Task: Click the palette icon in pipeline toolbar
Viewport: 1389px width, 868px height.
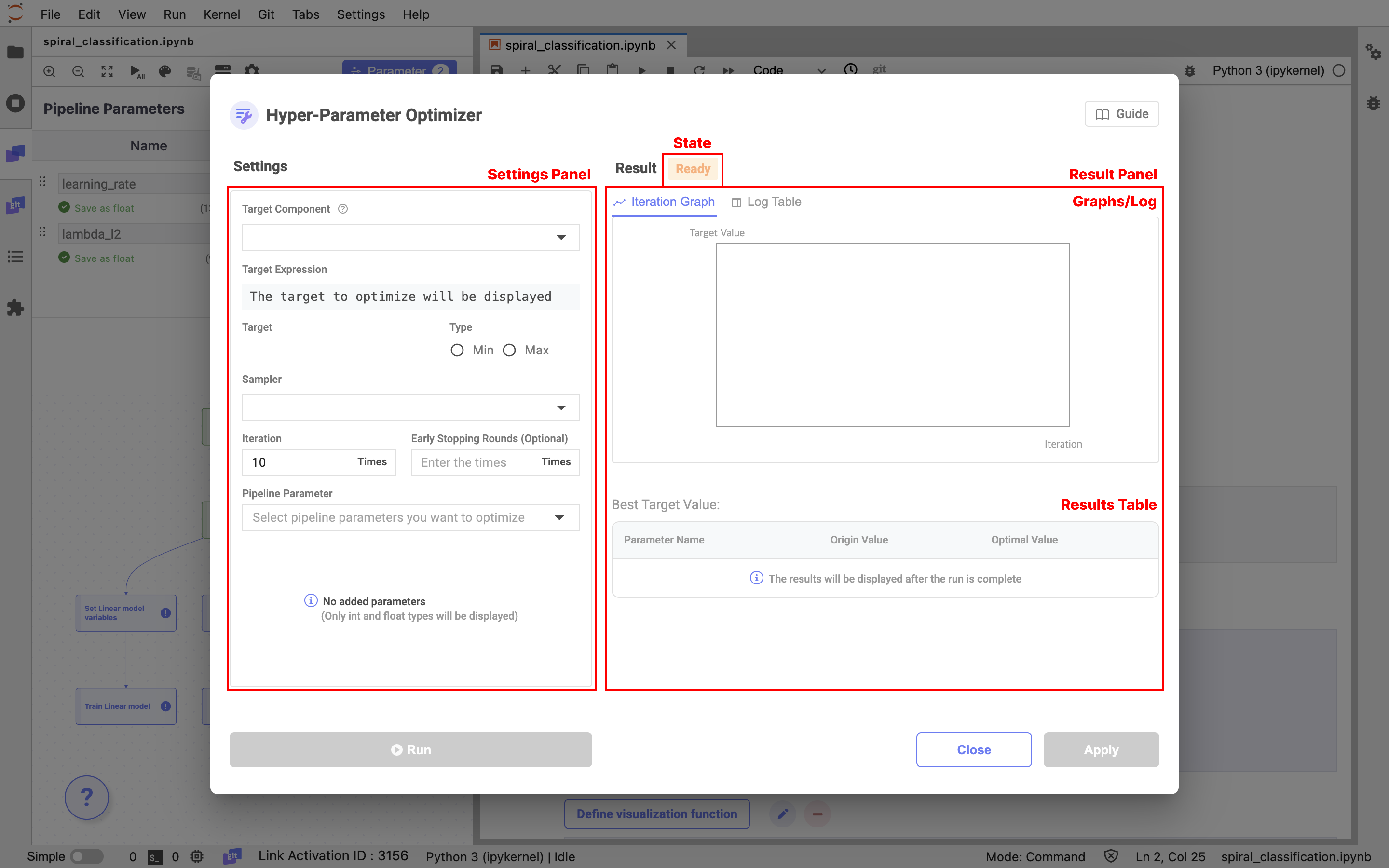Action: [165, 71]
